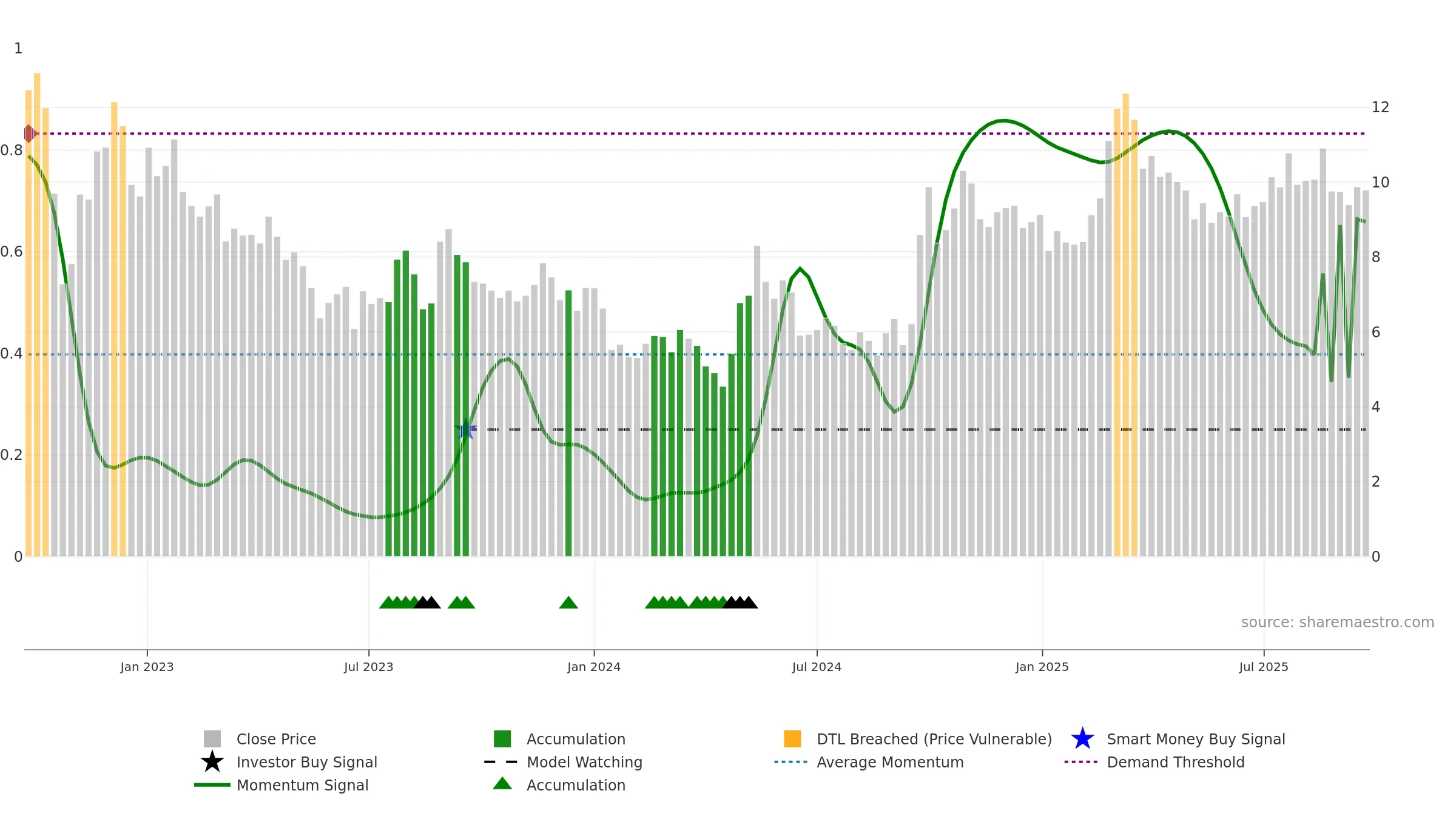The width and height of the screenshot is (1456, 819).
Task: Click the blue Smart Money Buy Signal star in legend
Action: (x=1082, y=739)
